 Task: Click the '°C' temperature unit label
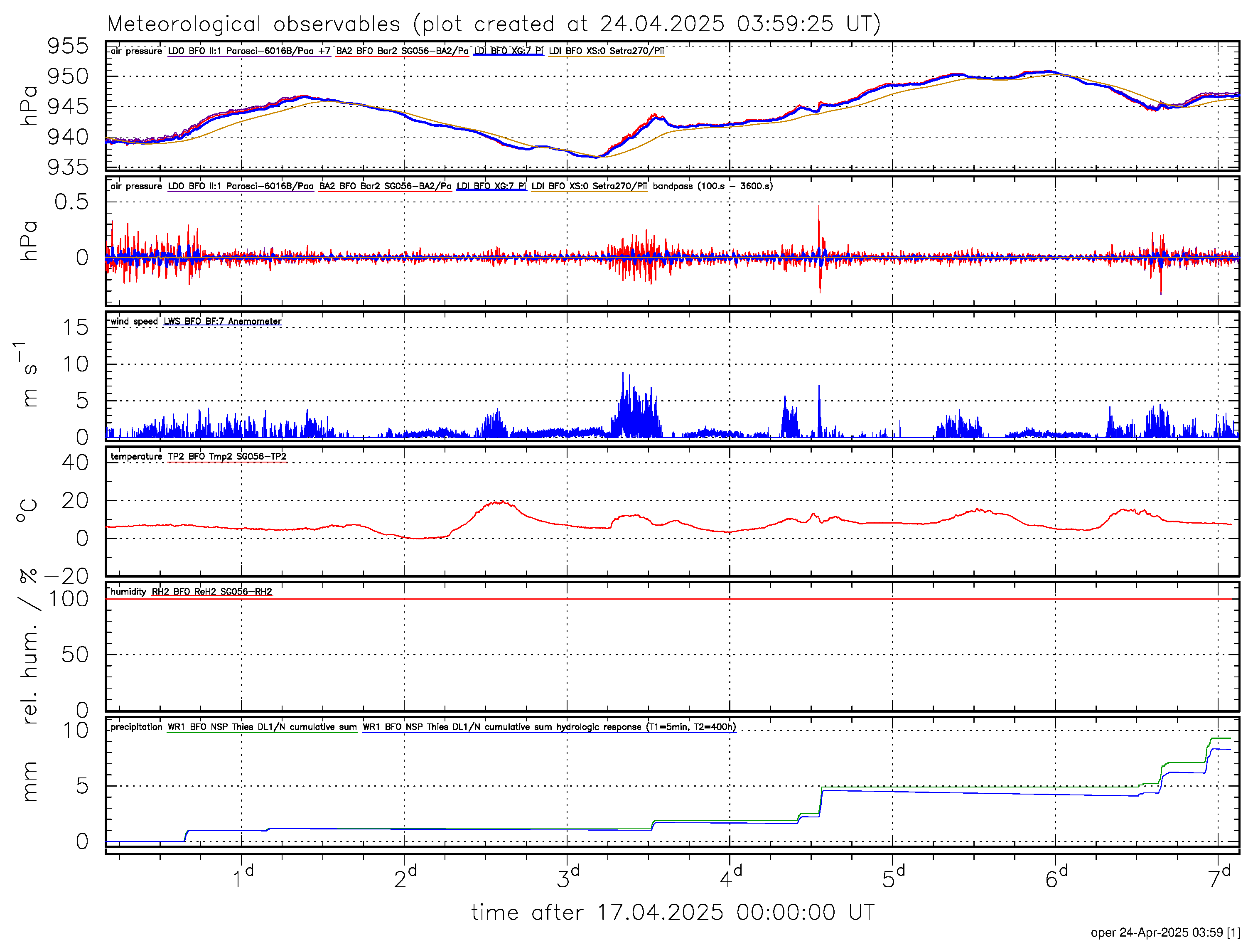[27, 511]
